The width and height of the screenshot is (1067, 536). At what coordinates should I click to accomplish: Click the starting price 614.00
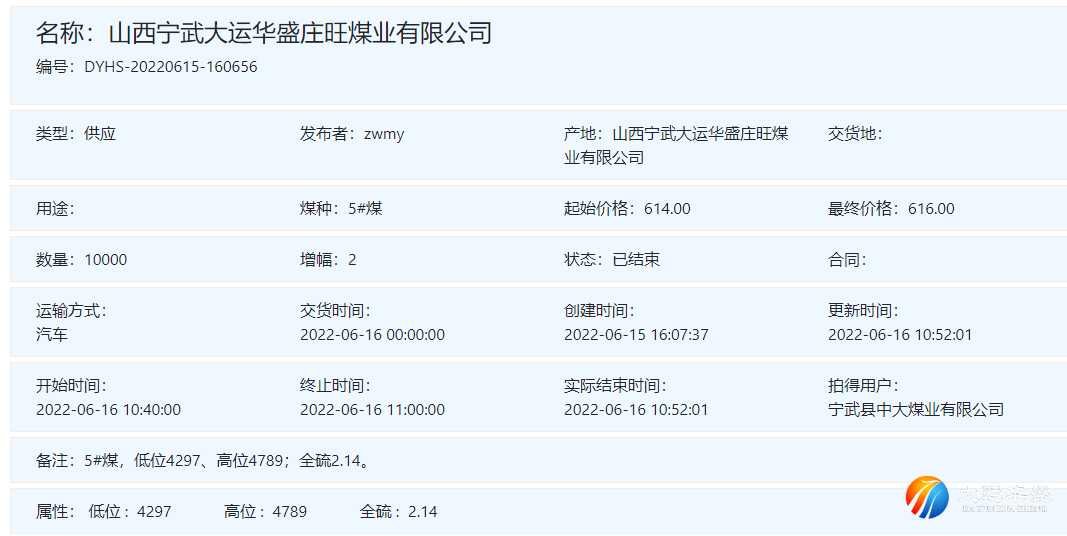667,208
